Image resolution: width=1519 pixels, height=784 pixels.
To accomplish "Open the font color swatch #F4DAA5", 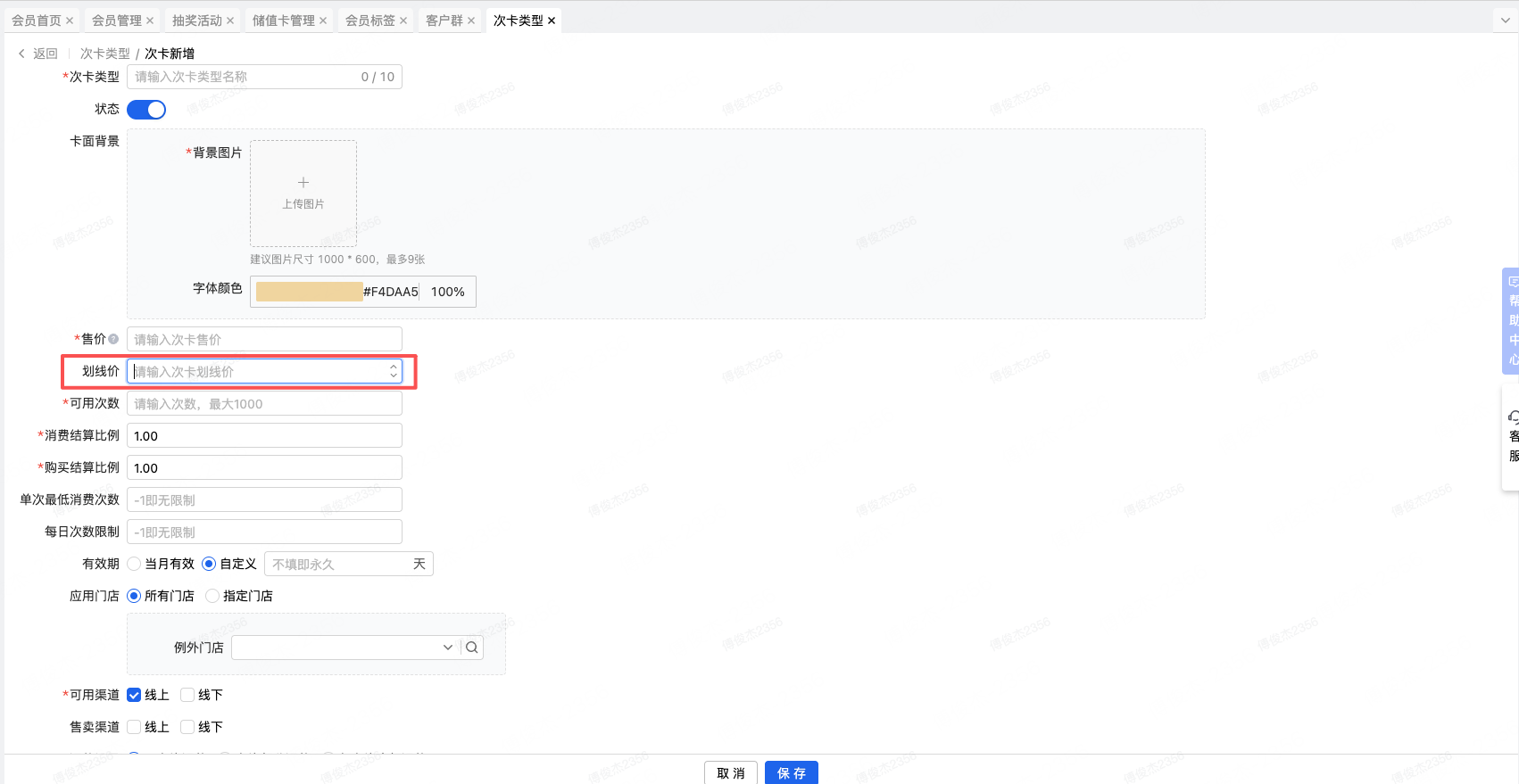I will coord(309,292).
